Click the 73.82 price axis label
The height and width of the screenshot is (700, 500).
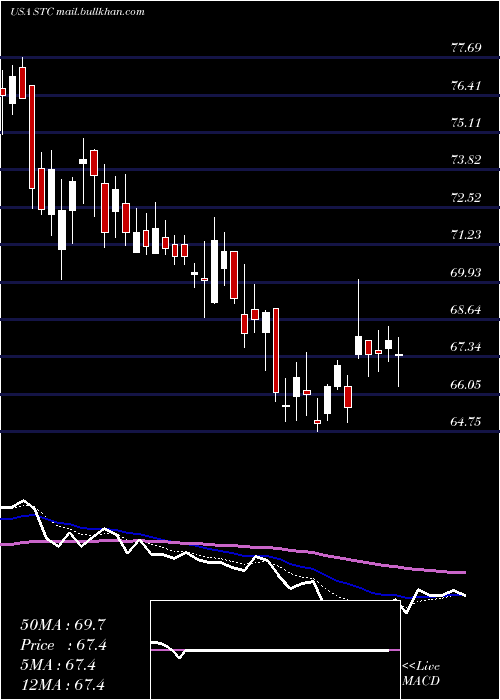[x=466, y=159]
